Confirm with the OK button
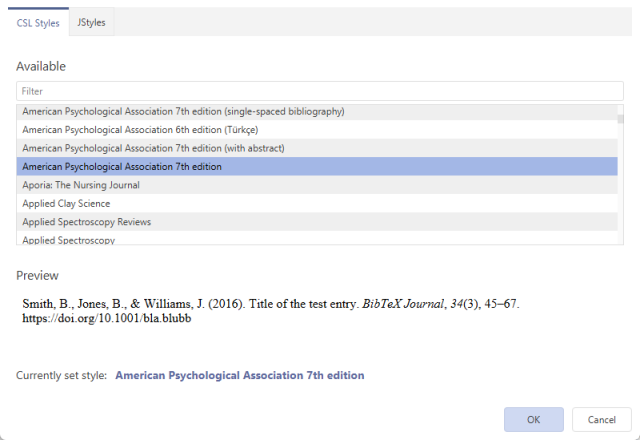 pos(534,420)
